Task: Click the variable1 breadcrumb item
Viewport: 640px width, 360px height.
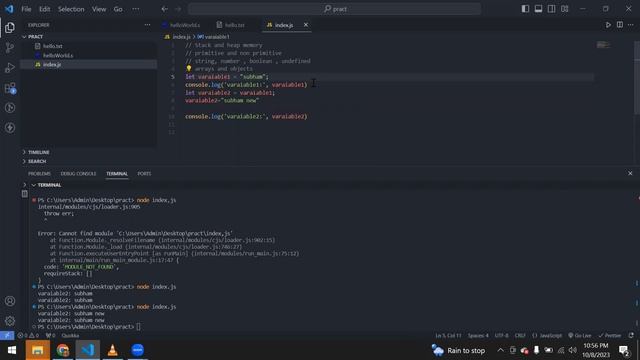Action: 213,37
